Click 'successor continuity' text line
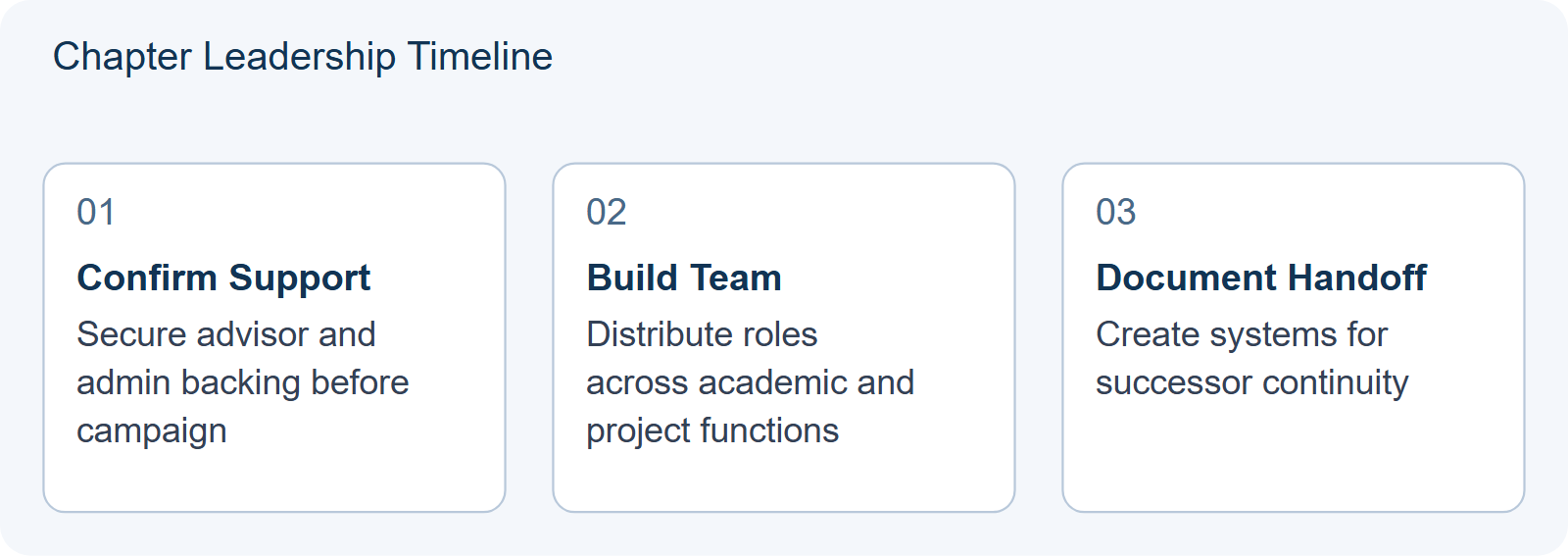Image resolution: width=1568 pixels, height=556 pixels. [x=1252, y=382]
